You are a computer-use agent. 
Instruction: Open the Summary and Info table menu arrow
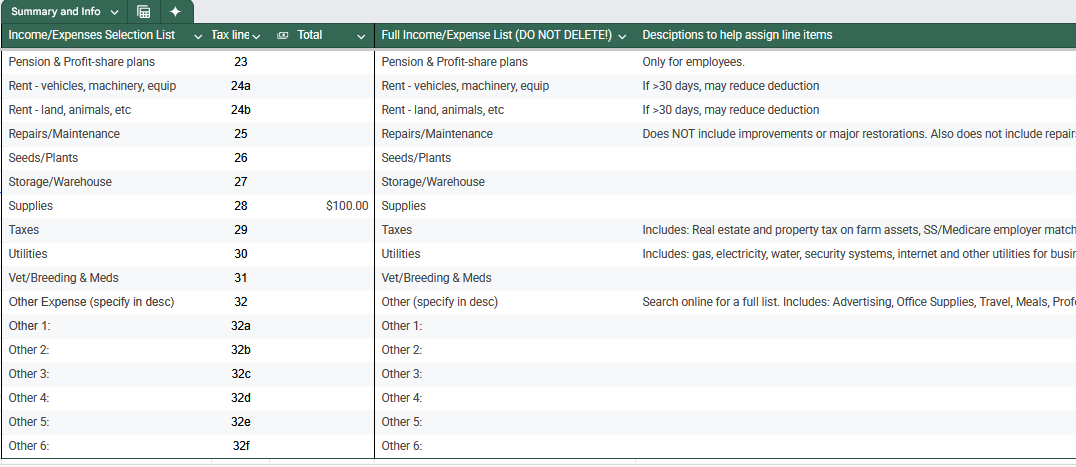click(x=114, y=12)
